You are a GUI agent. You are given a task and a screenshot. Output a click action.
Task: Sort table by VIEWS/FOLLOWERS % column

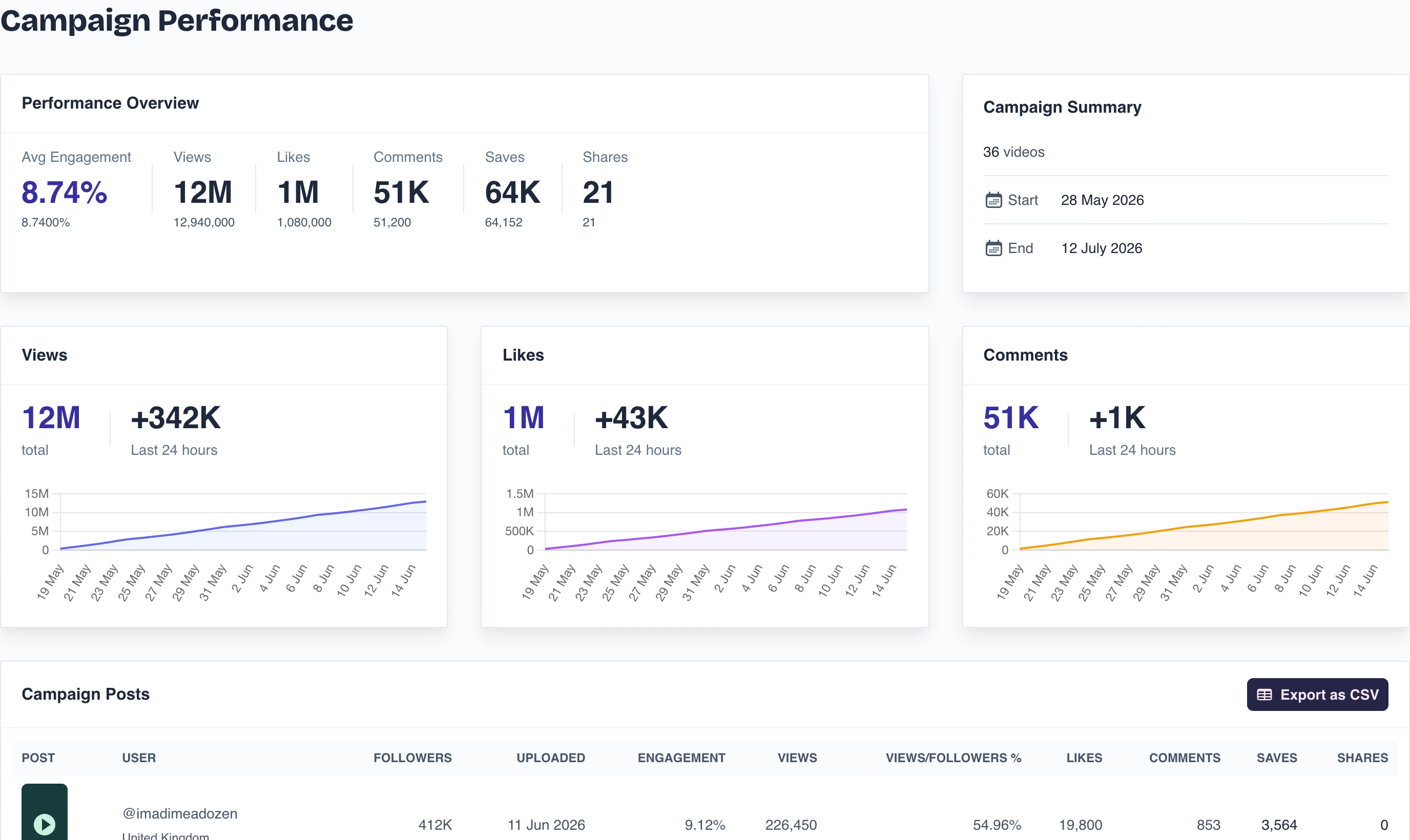tap(953, 758)
